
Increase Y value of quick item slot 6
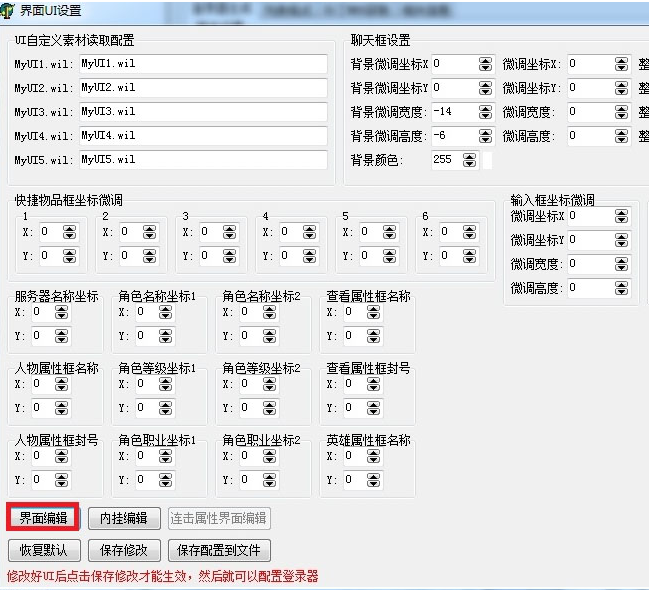point(471,252)
